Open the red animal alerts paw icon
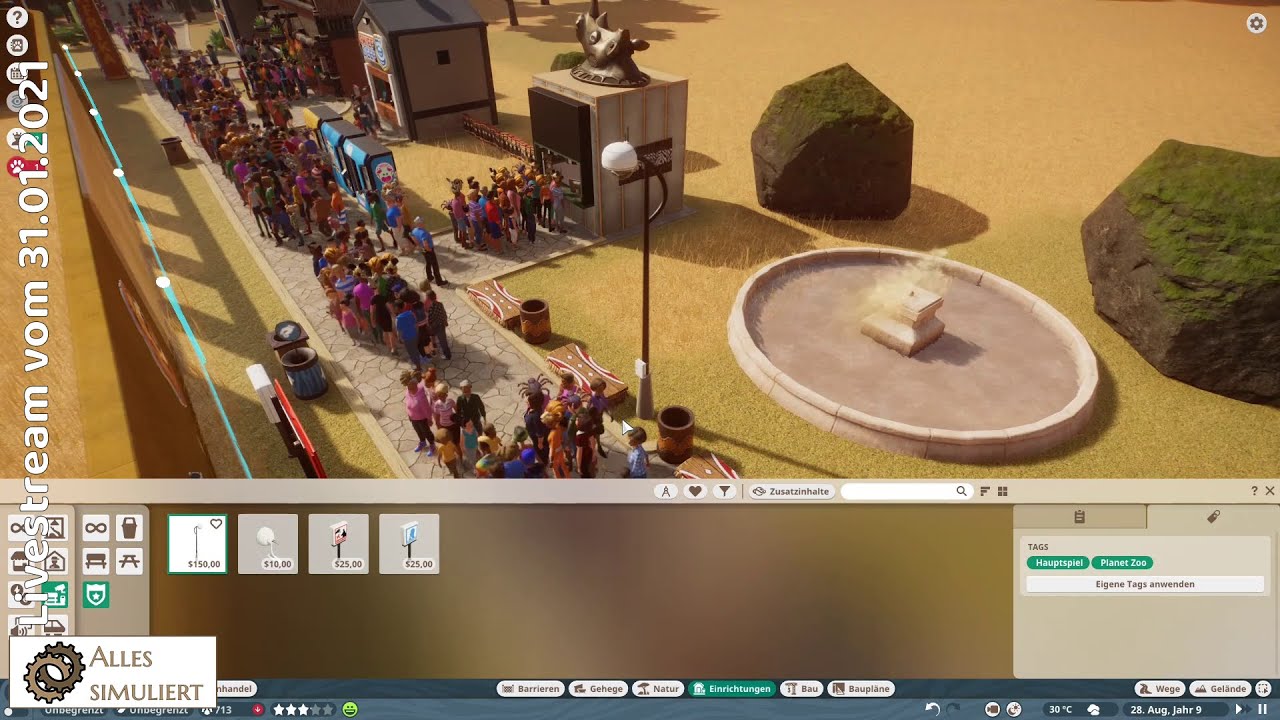This screenshot has width=1280, height=720. [17, 167]
